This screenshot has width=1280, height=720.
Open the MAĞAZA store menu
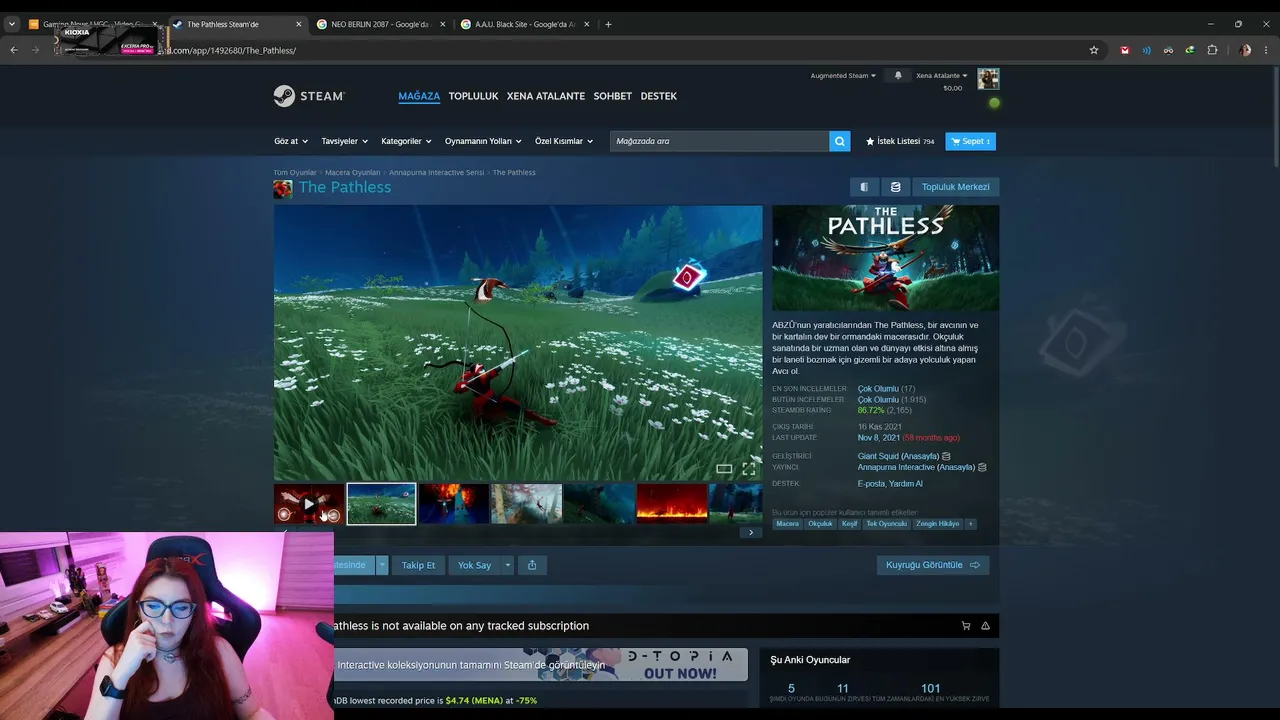point(419,96)
